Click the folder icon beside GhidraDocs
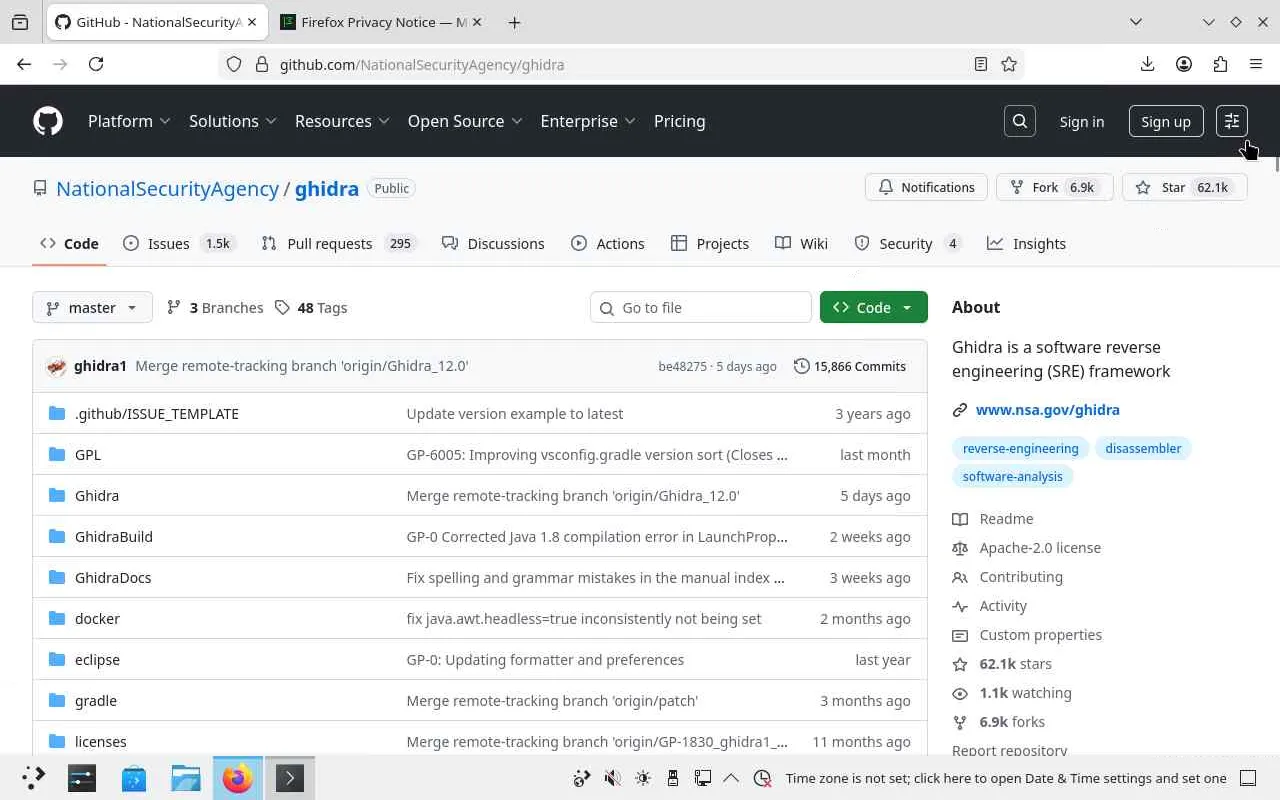Screen dimensions: 1280x800 (x=57, y=577)
